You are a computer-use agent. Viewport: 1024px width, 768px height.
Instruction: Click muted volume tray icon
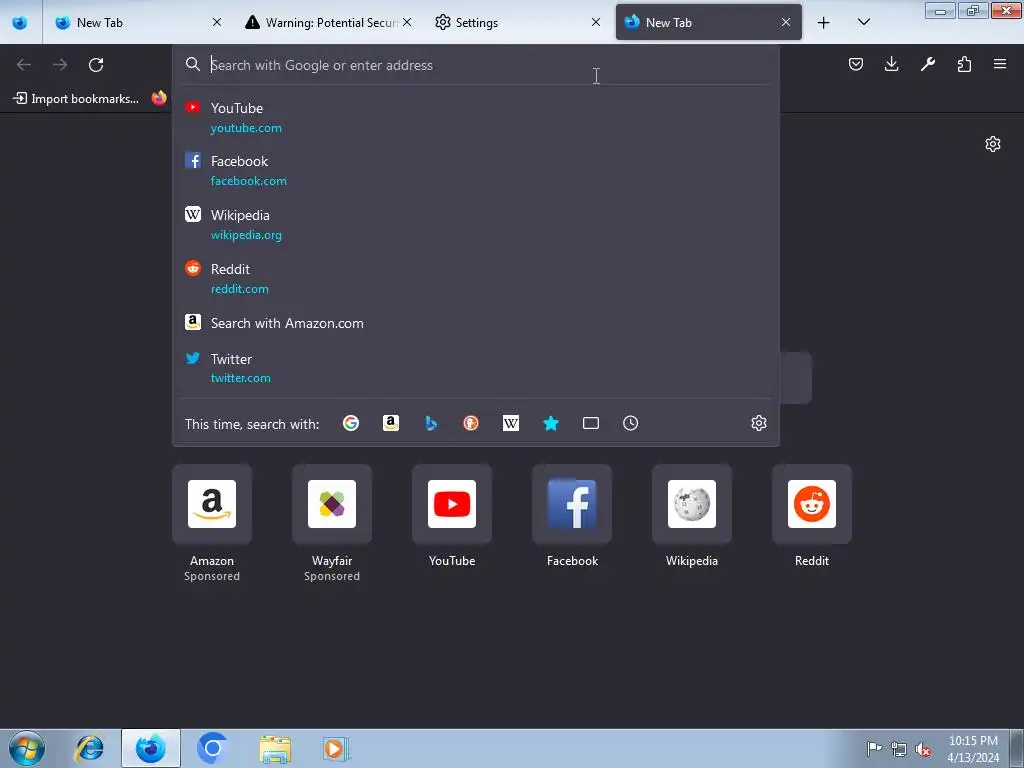click(923, 749)
